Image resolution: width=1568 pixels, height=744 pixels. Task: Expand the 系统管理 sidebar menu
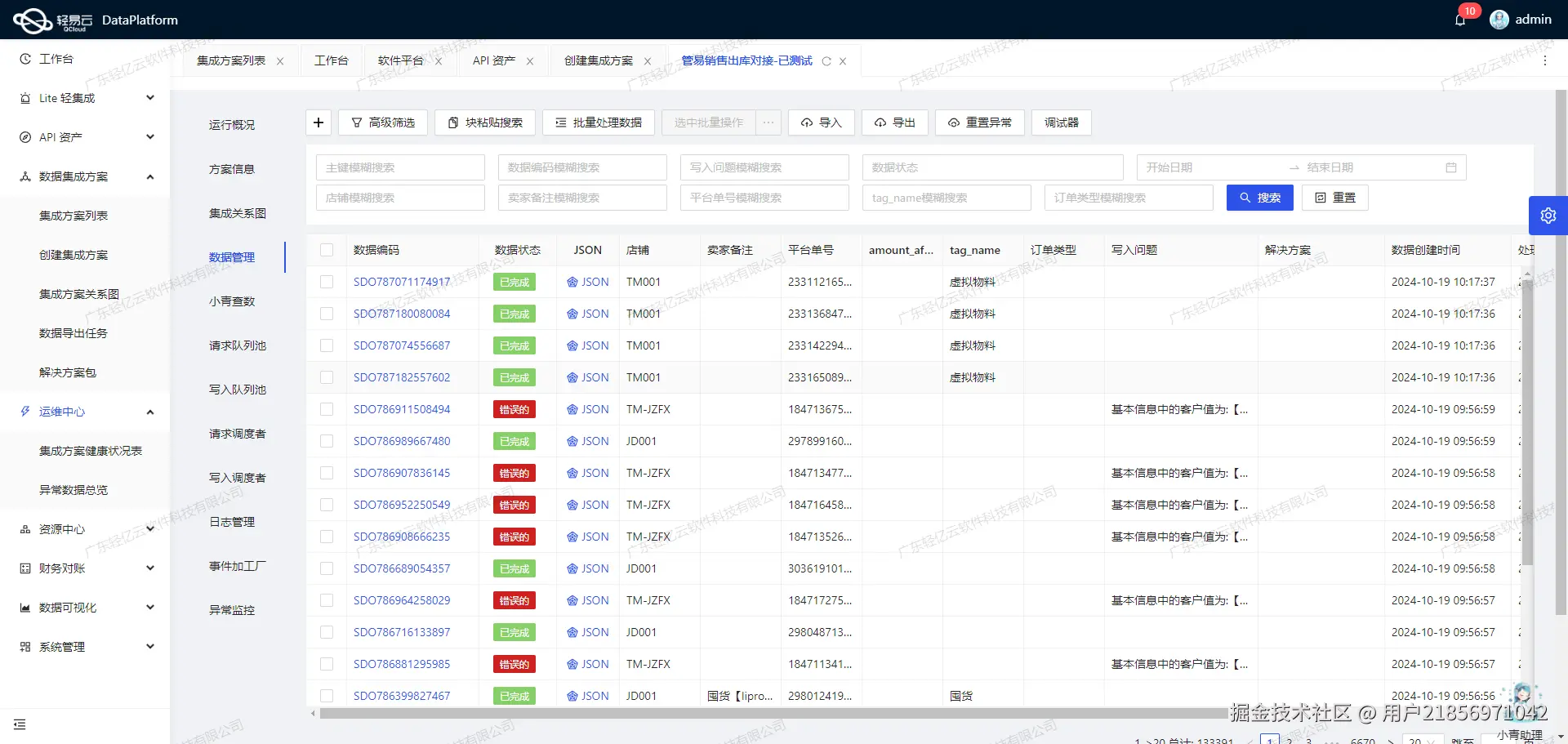click(x=149, y=646)
